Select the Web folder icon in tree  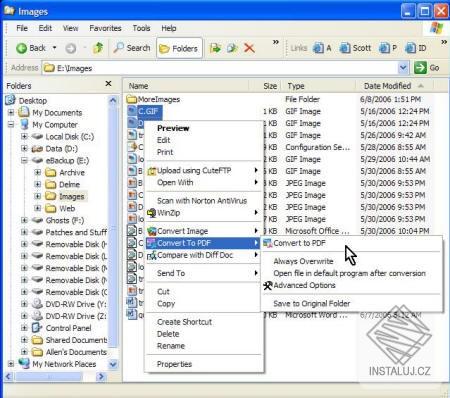50,209
